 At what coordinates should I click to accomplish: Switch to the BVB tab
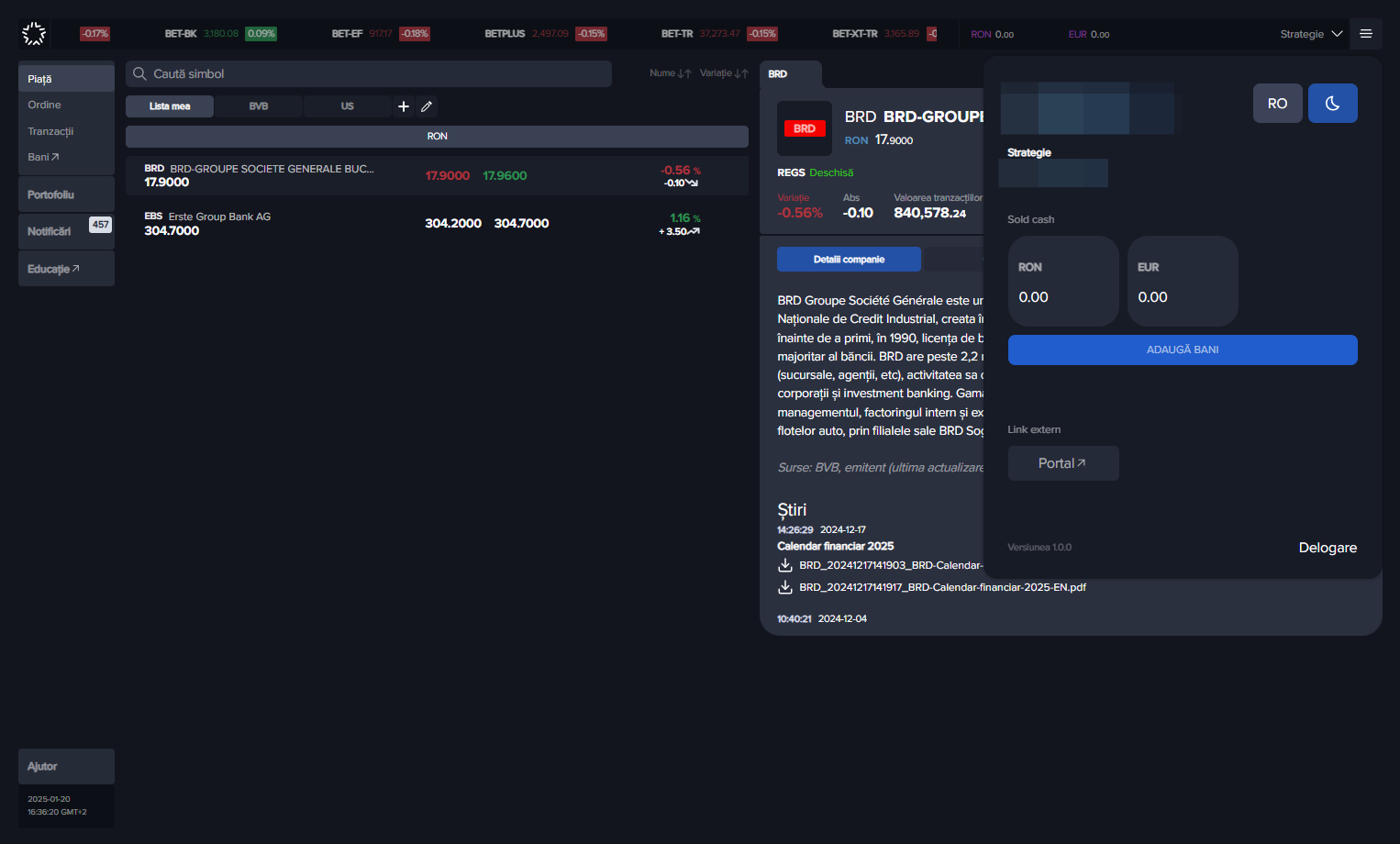(259, 106)
